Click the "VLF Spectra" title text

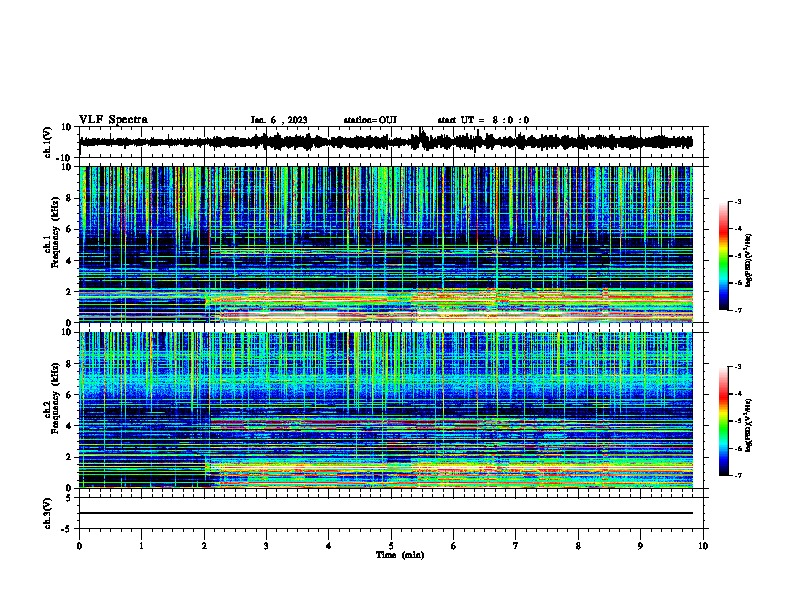(113, 119)
